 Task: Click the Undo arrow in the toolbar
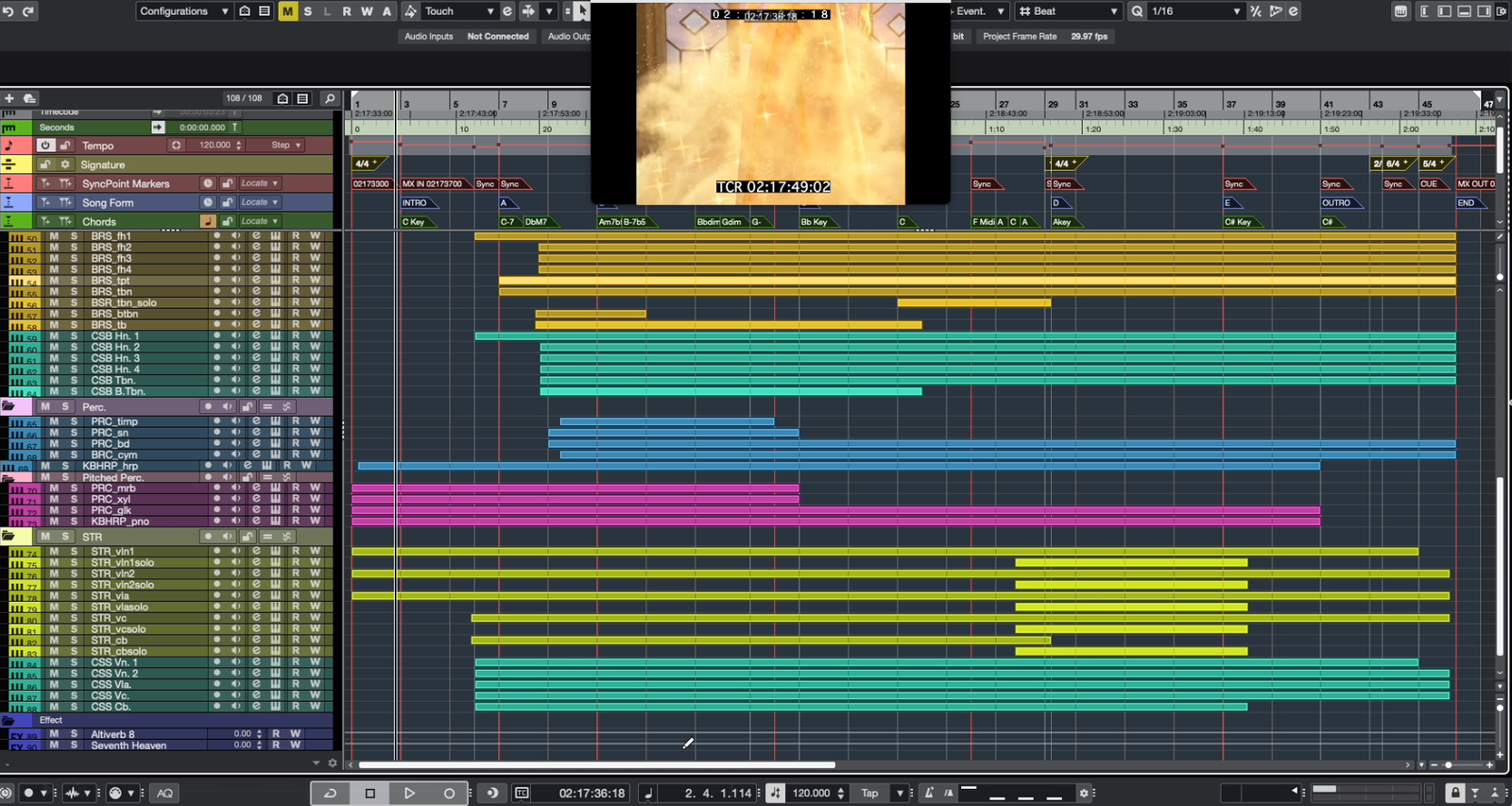coord(9,11)
